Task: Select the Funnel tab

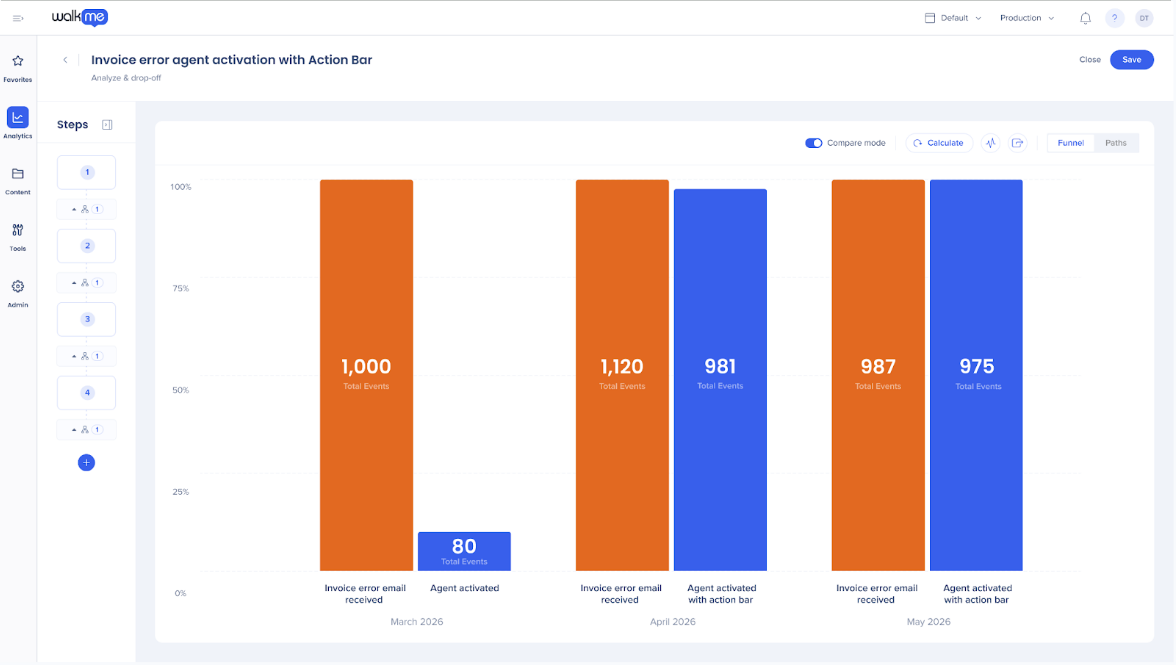Action: tap(1070, 142)
